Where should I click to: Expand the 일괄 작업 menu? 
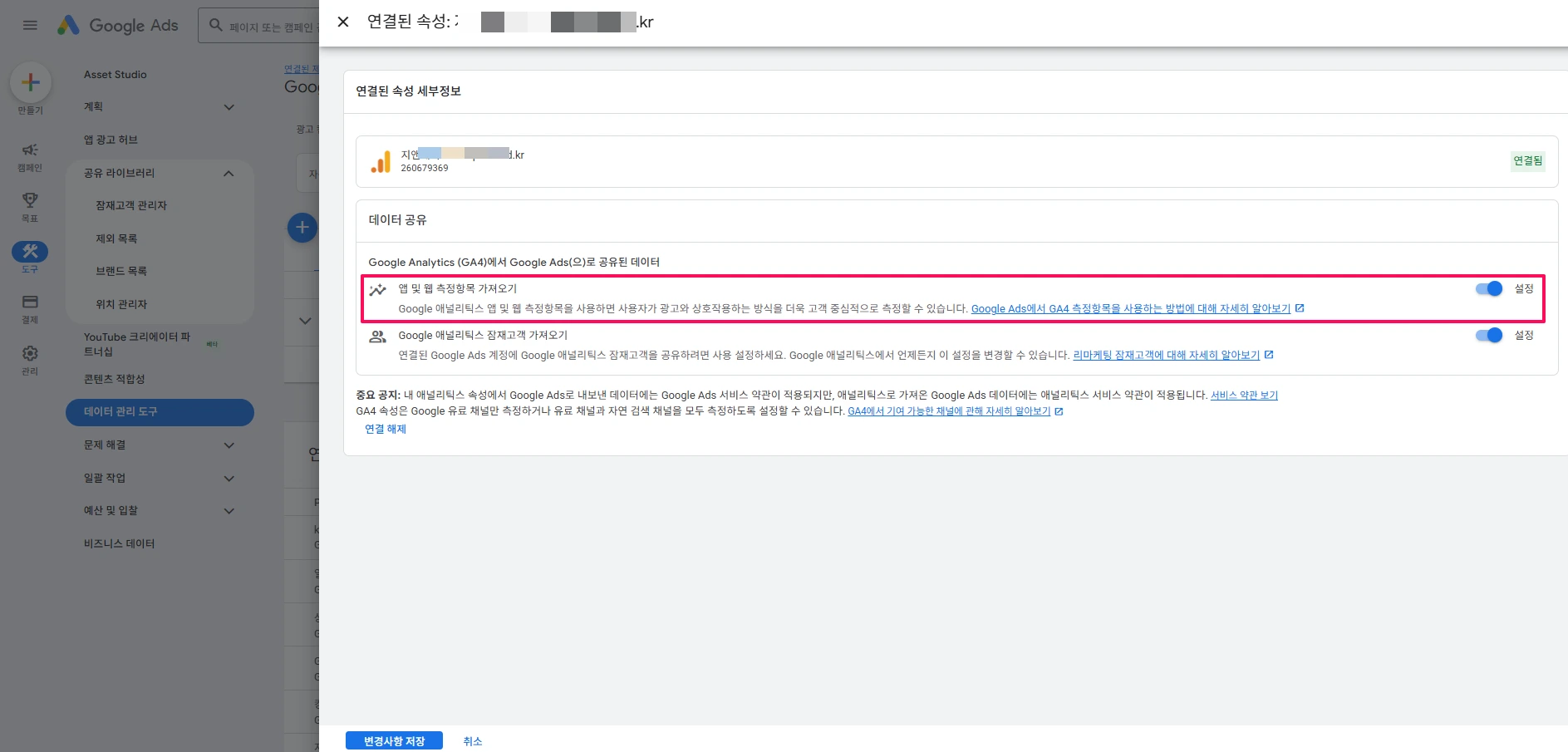229,479
